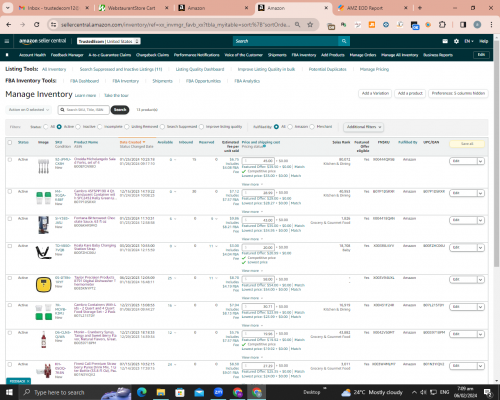Viewport: 500px width, 400px height.
Task: Click the bookmark flag icon in navigation bar
Action: tap(7, 55)
